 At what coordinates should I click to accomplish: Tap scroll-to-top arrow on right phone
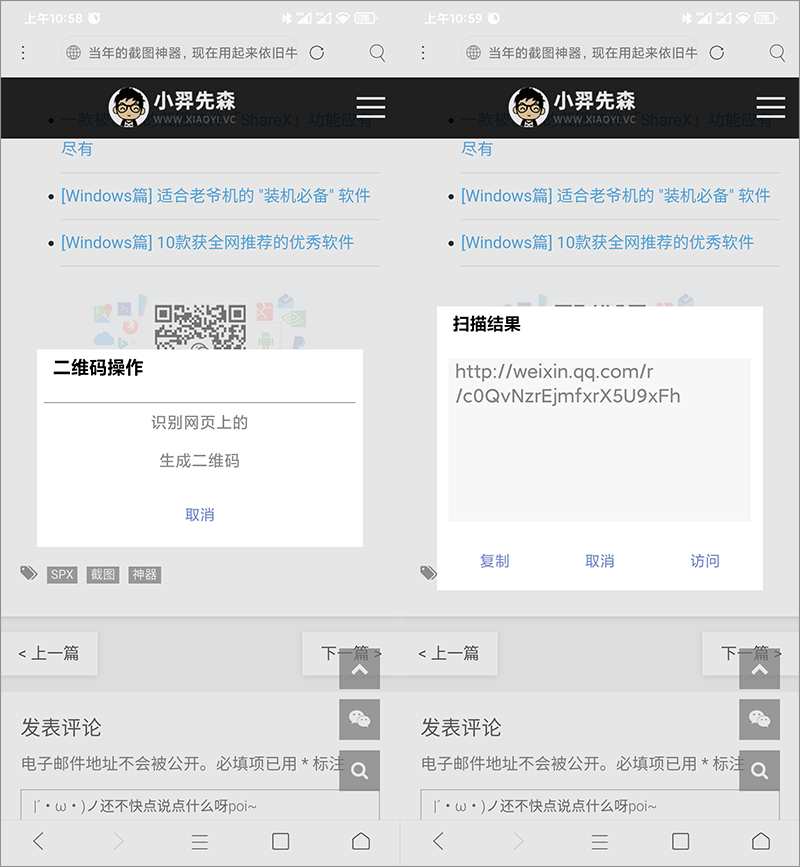coord(760,669)
